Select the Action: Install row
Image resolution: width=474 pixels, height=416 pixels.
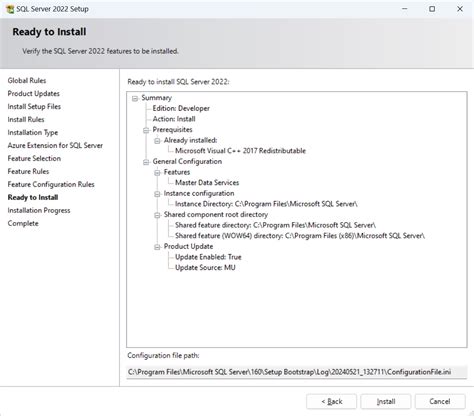tap(174, 119)
